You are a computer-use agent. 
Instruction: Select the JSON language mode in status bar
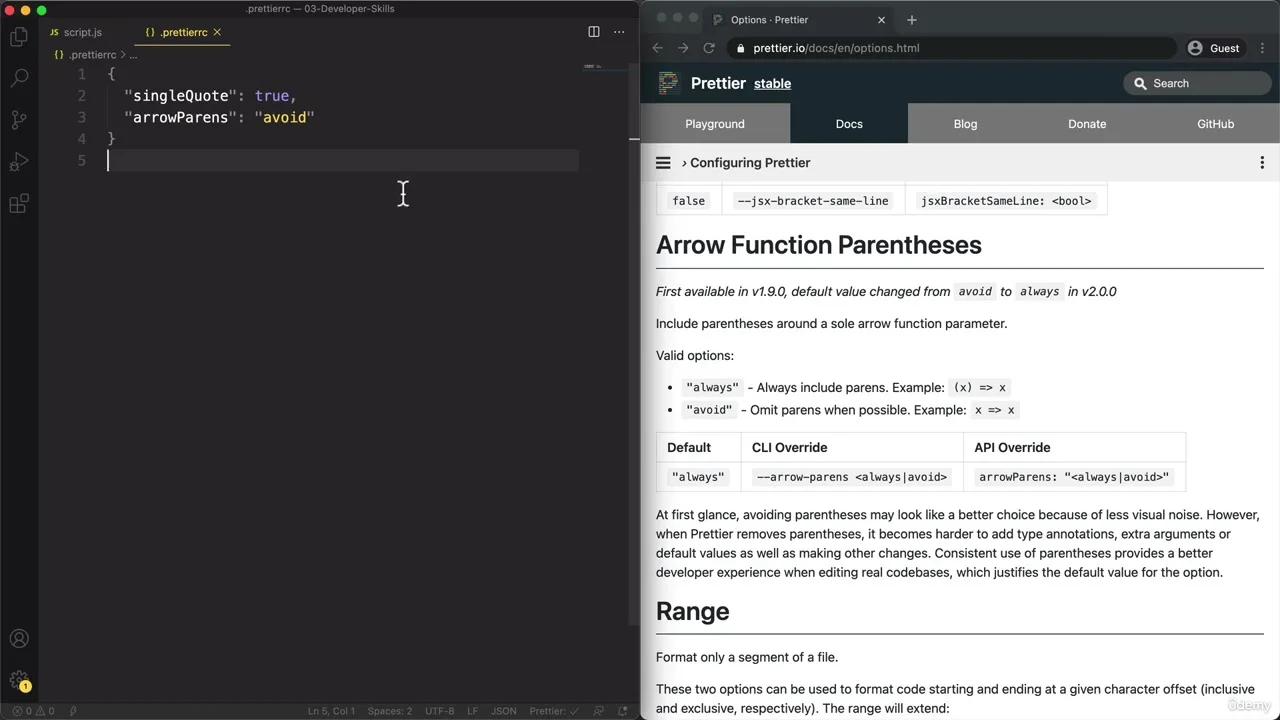[504, 711]
